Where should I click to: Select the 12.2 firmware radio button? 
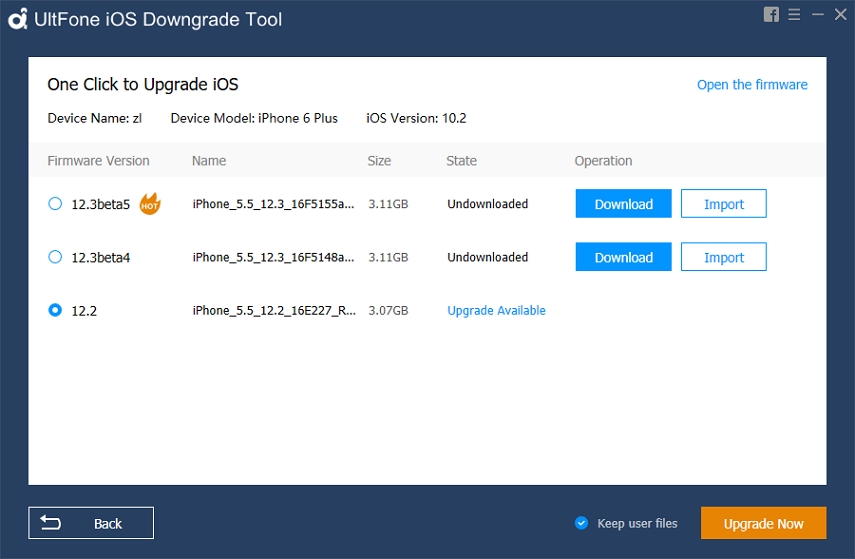tap(55, 310)
